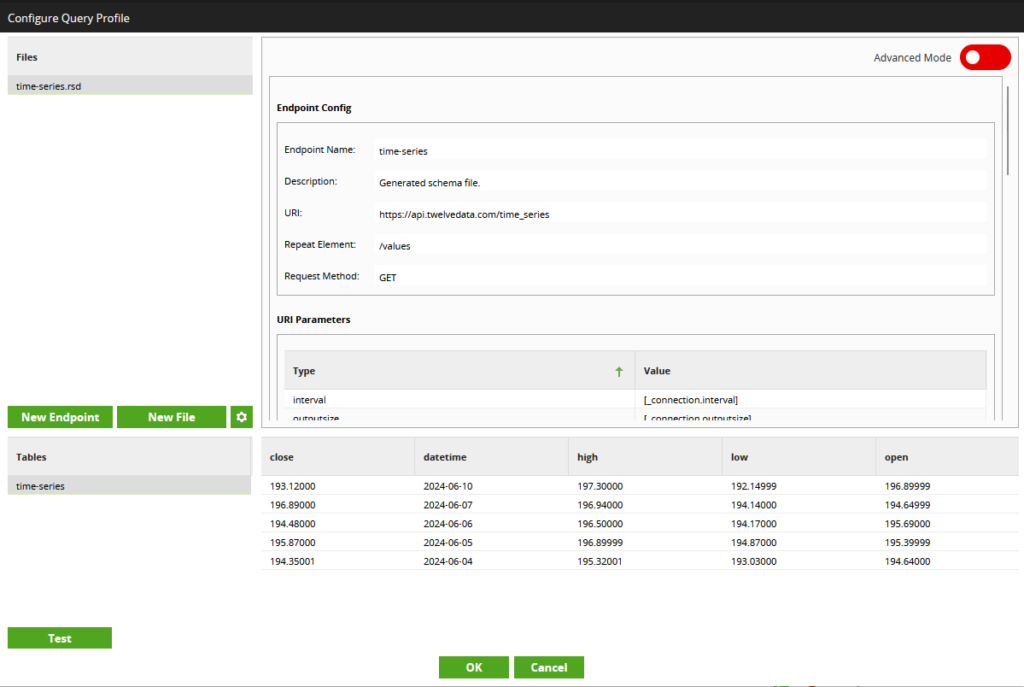The image size is (1024, 687).
Task: Cancel the query profile configuration
Action: coord(548,667)
